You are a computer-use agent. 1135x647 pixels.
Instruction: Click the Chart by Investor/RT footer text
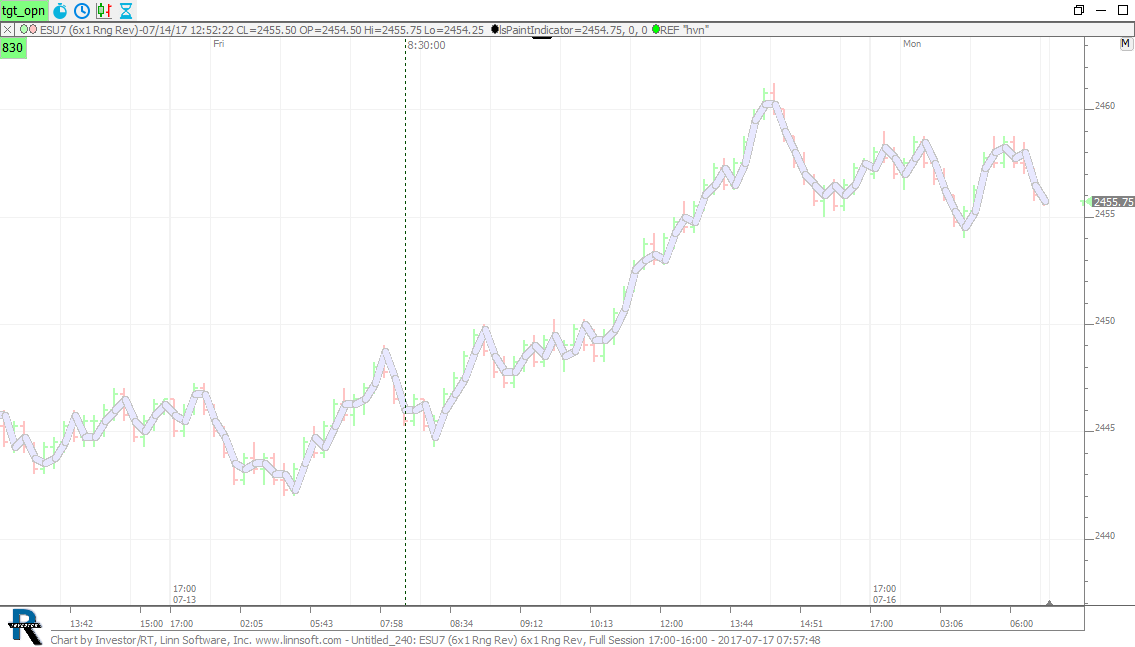[x=435, y=640]
